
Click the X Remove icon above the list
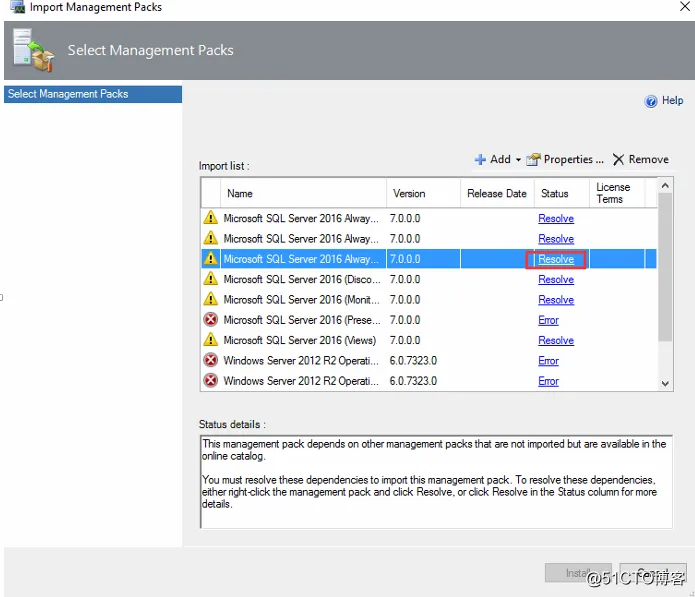[618, 160]
